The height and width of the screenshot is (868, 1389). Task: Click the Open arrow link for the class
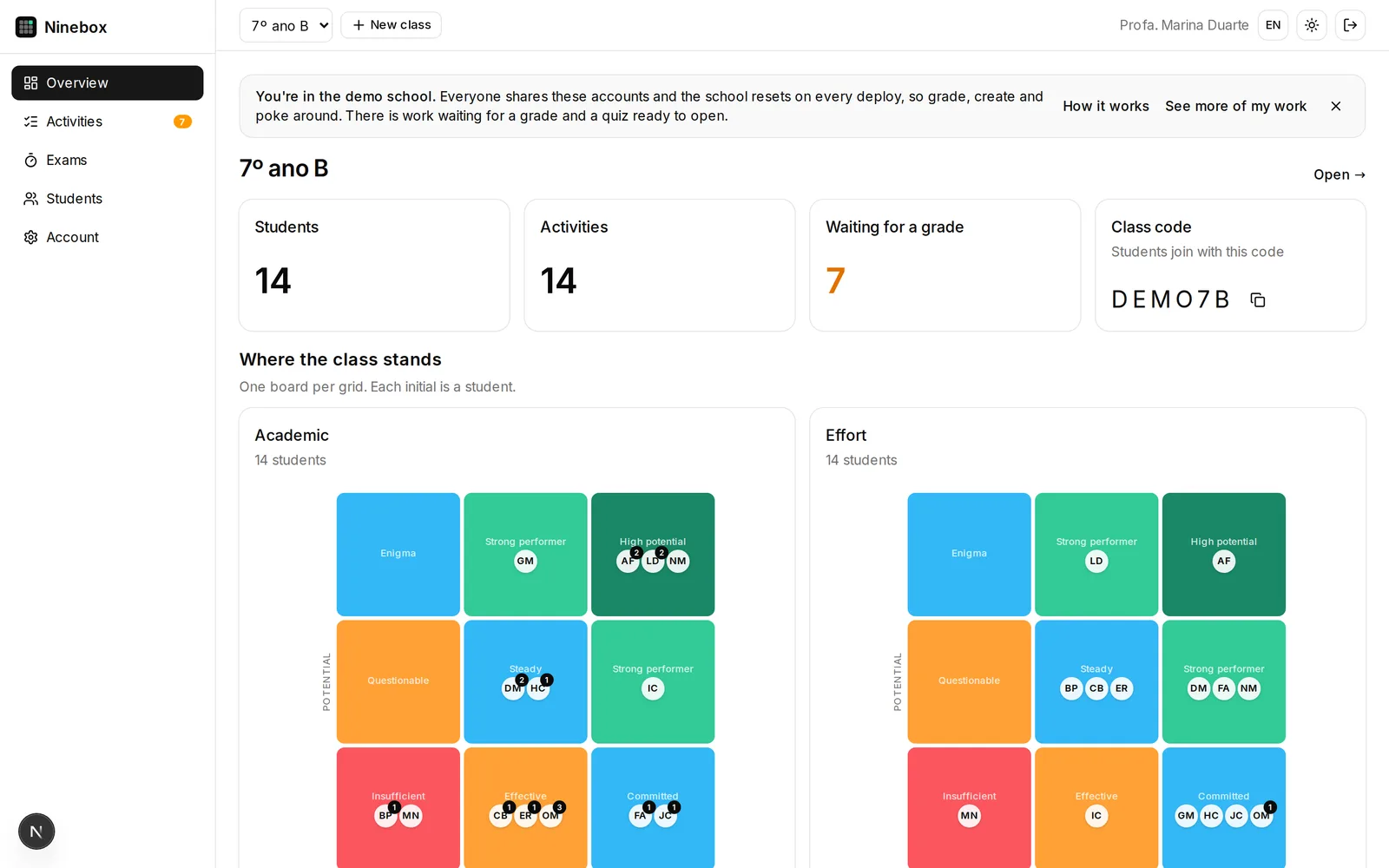pyautogui.click(x=1340, y=174)
